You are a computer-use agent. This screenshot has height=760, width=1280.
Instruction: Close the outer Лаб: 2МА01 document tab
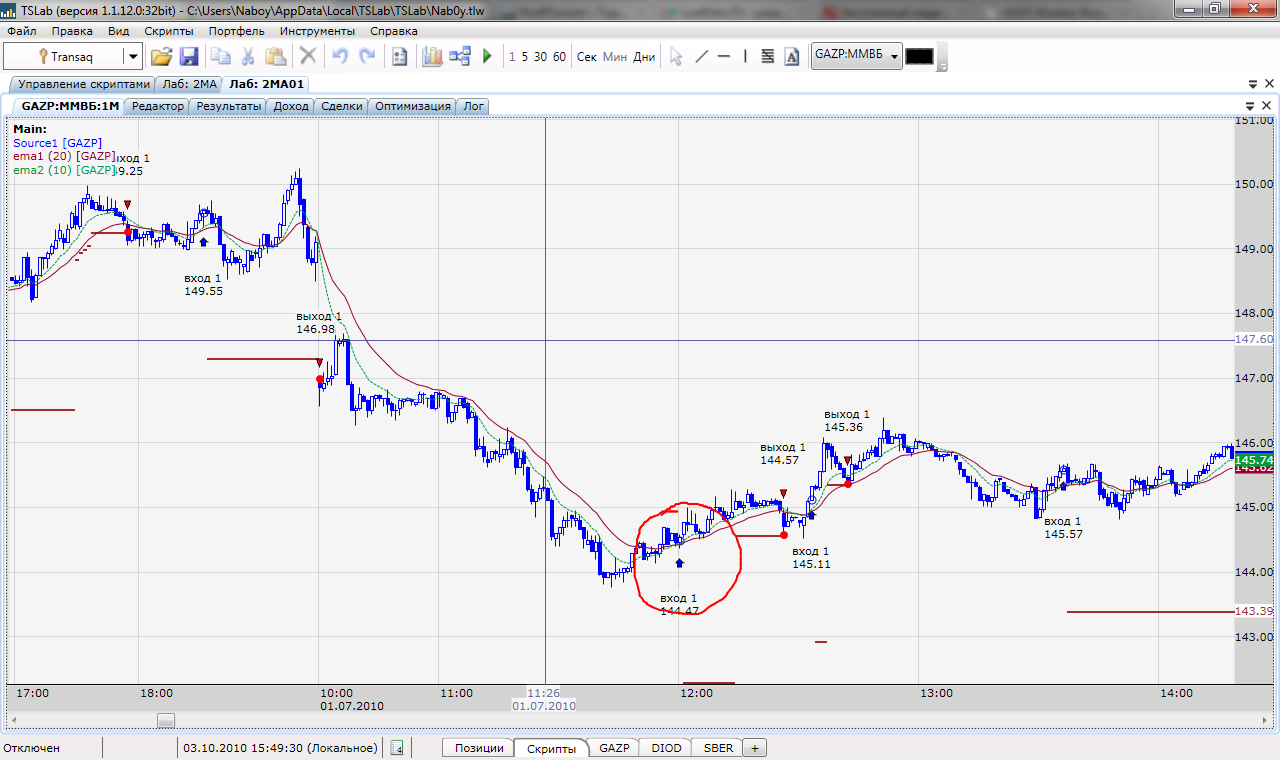1268,84
